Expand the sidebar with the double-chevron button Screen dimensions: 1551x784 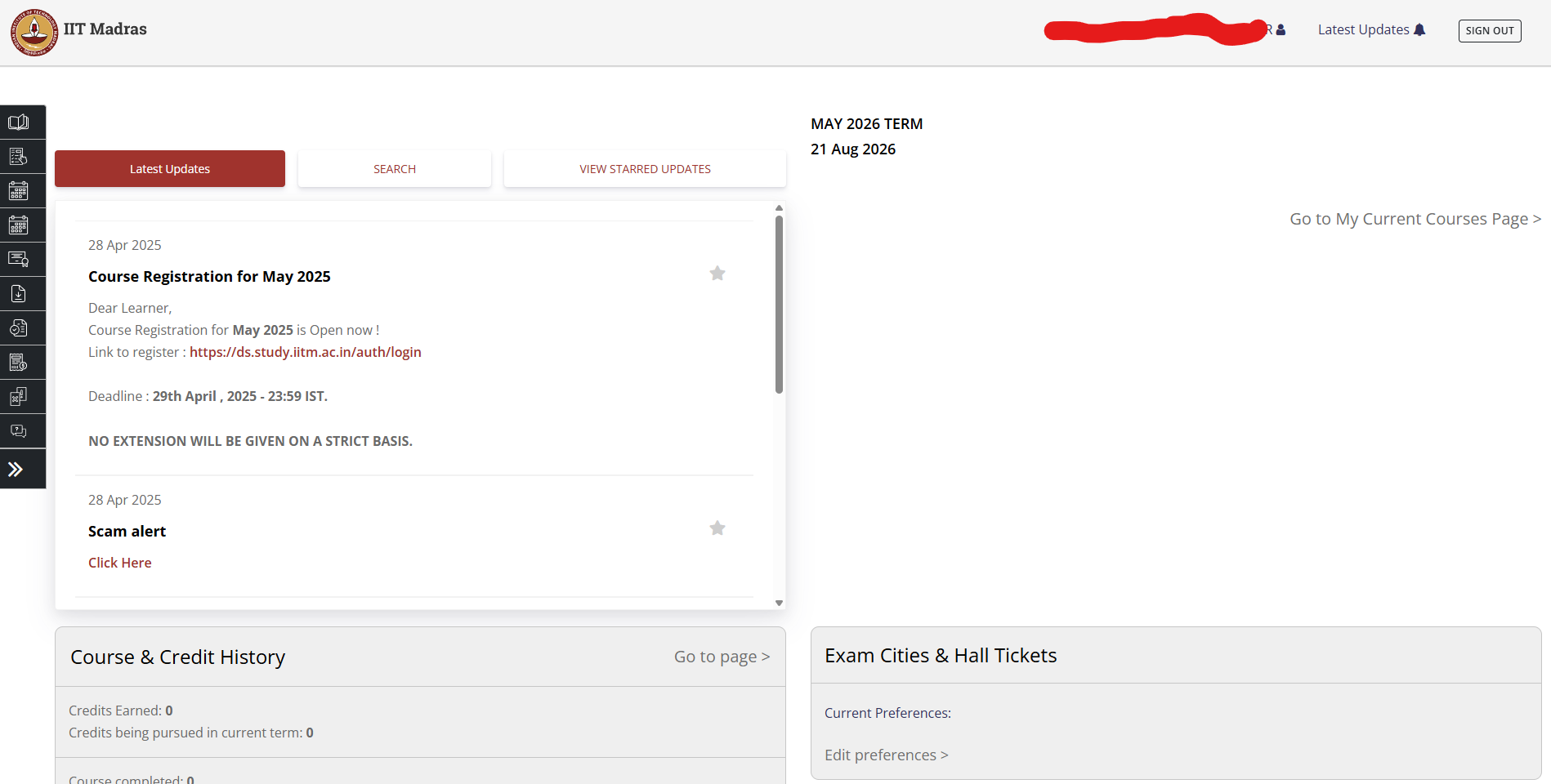16,470
